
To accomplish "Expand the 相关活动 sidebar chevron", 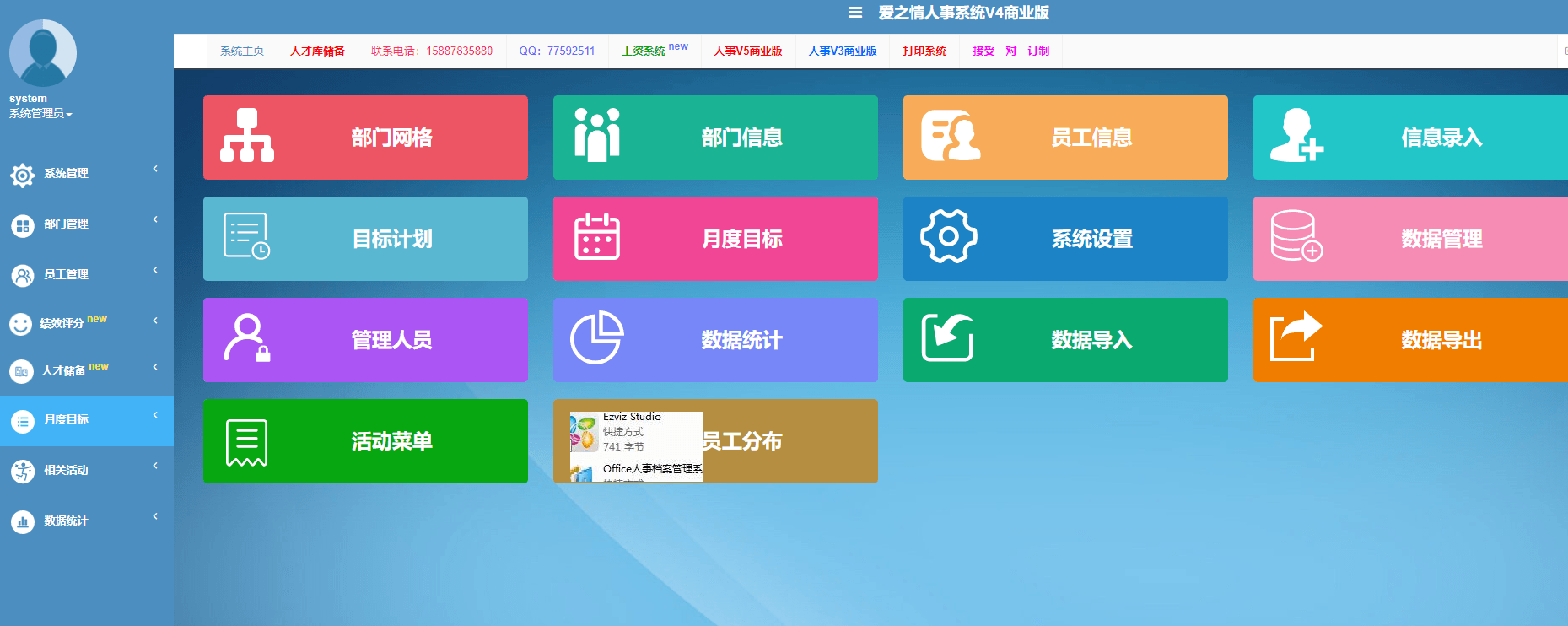I will click(x=155, y=466).
